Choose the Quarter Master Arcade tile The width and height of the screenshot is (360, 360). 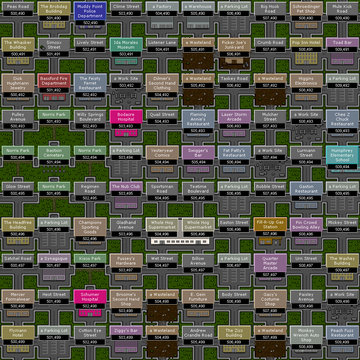pos(270,263)
